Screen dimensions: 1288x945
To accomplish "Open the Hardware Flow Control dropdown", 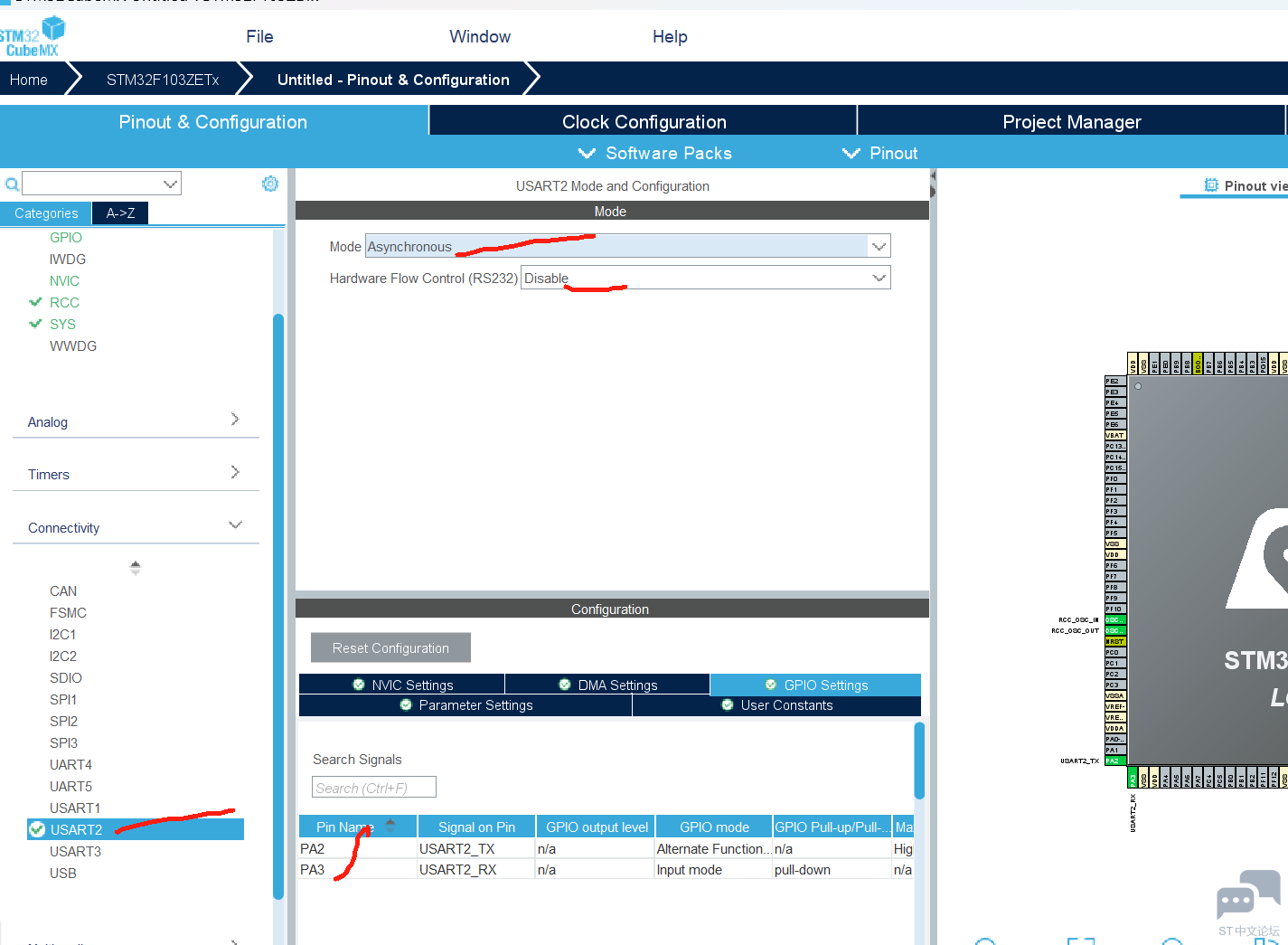I will [x=879, y=278].
